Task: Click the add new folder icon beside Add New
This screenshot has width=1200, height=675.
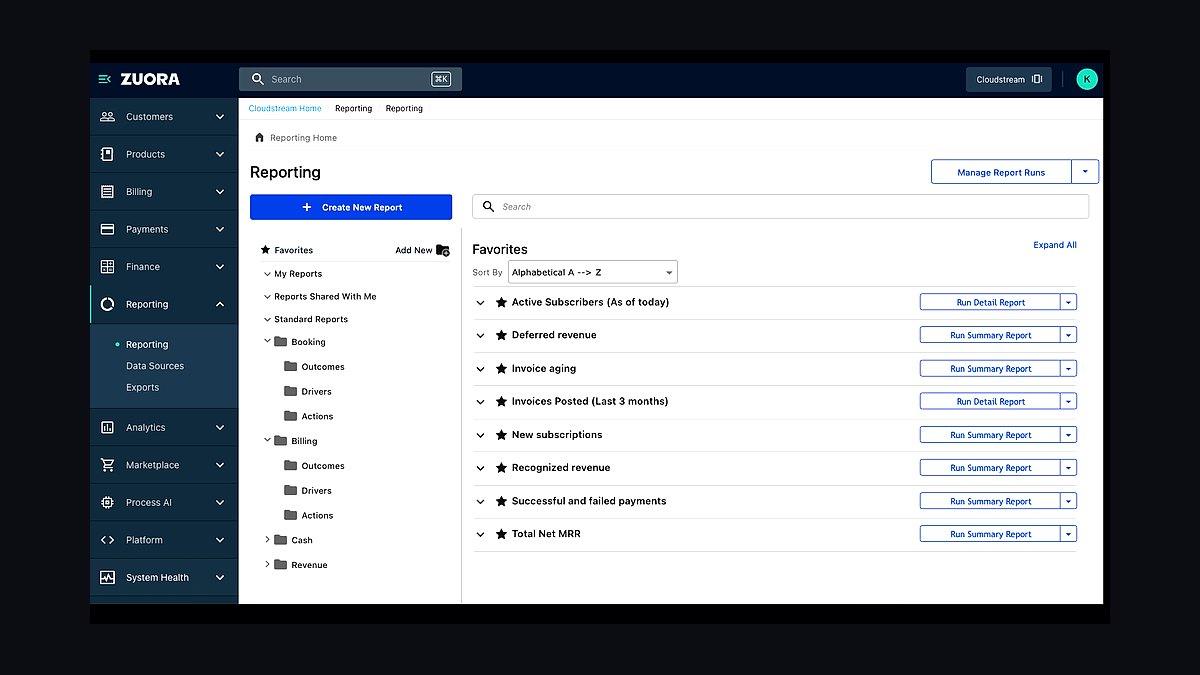Action: pyautogui.click(x=443, y=250)
